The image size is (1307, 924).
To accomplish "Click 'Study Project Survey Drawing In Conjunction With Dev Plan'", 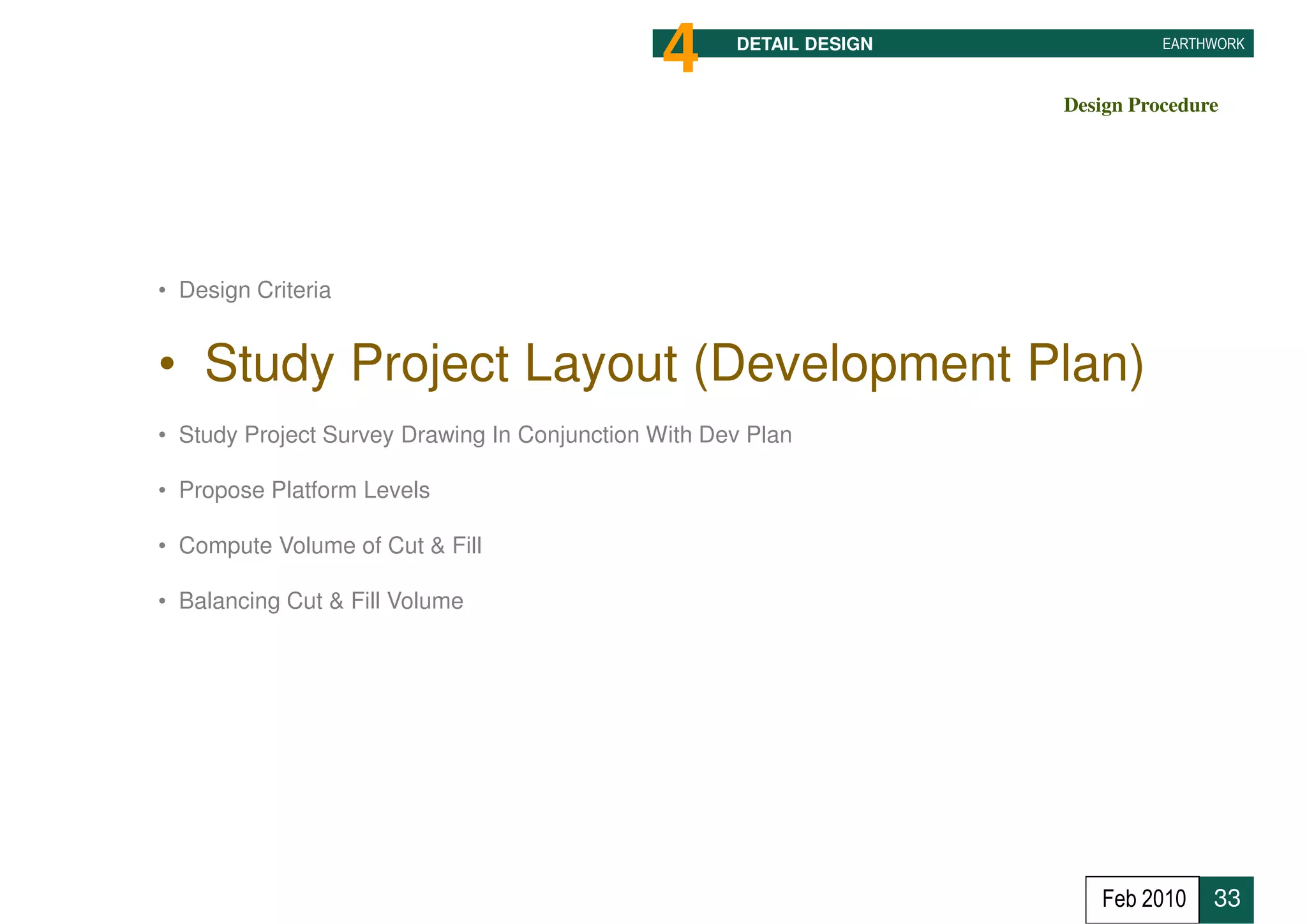I will click(485, 435).
